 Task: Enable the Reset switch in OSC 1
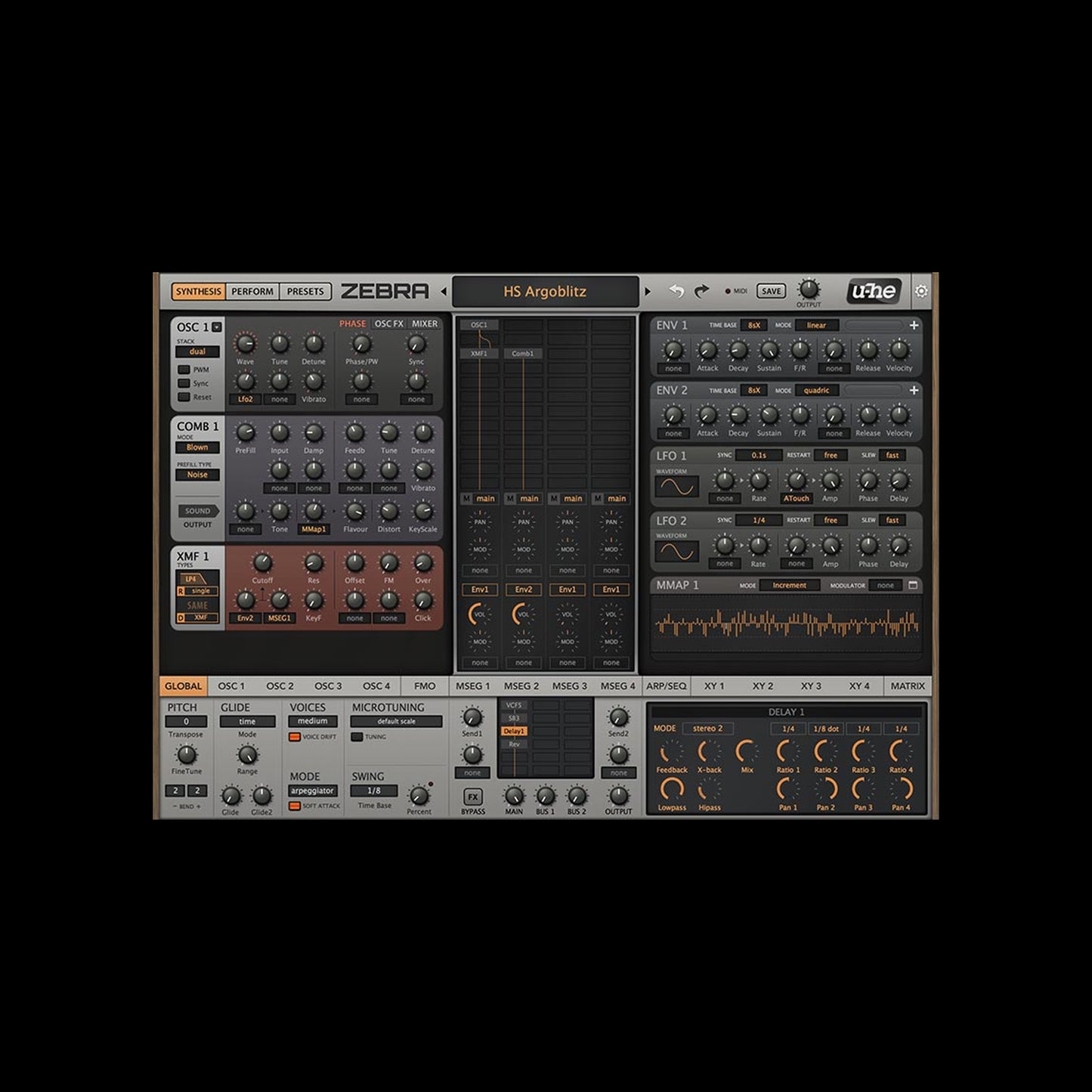[184, 397]
